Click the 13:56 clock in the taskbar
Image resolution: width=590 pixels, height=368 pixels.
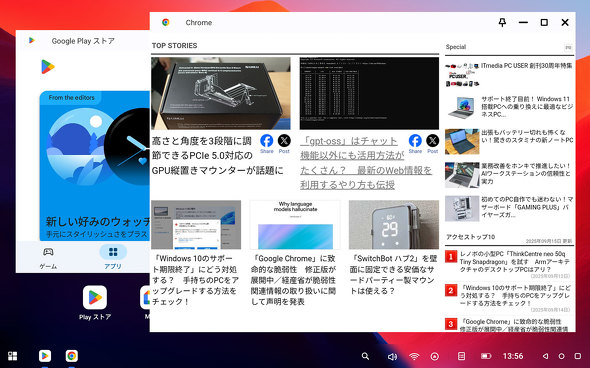pos(513,356)
